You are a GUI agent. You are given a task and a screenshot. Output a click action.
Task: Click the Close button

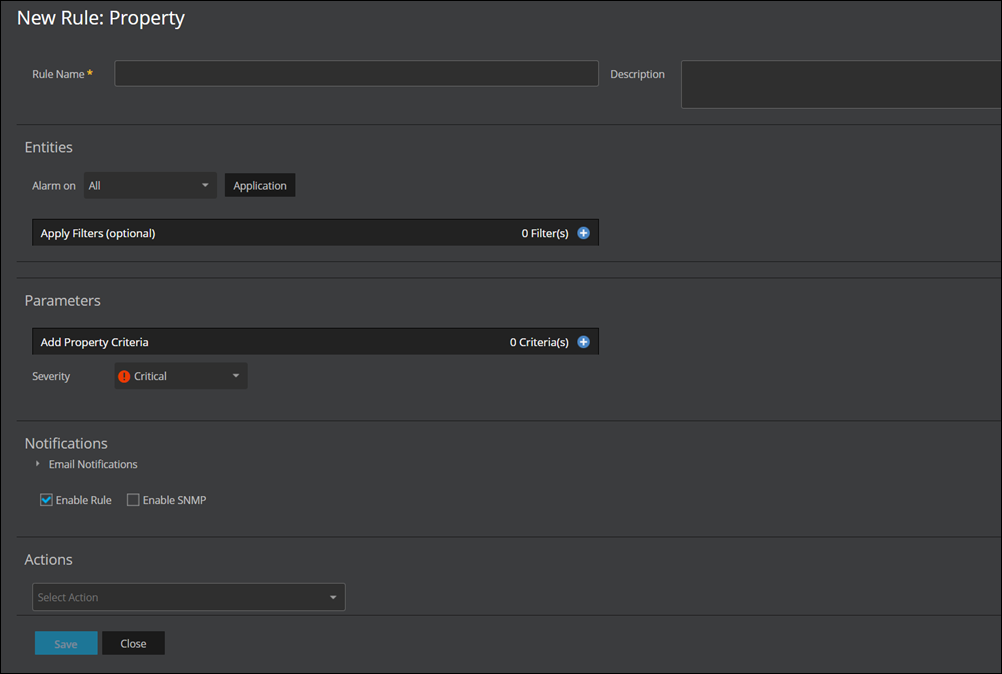coord(133,644)
